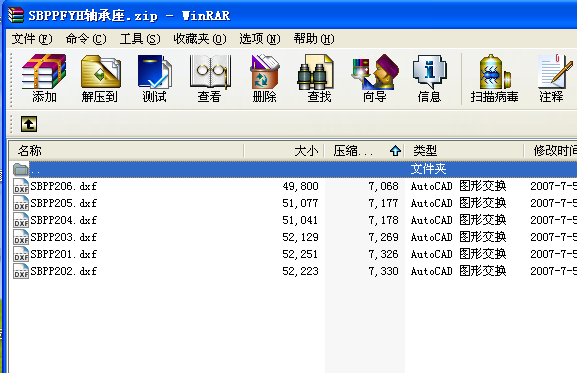
Task: Show archive 信息 (Info)
Action: pos(429,78)
